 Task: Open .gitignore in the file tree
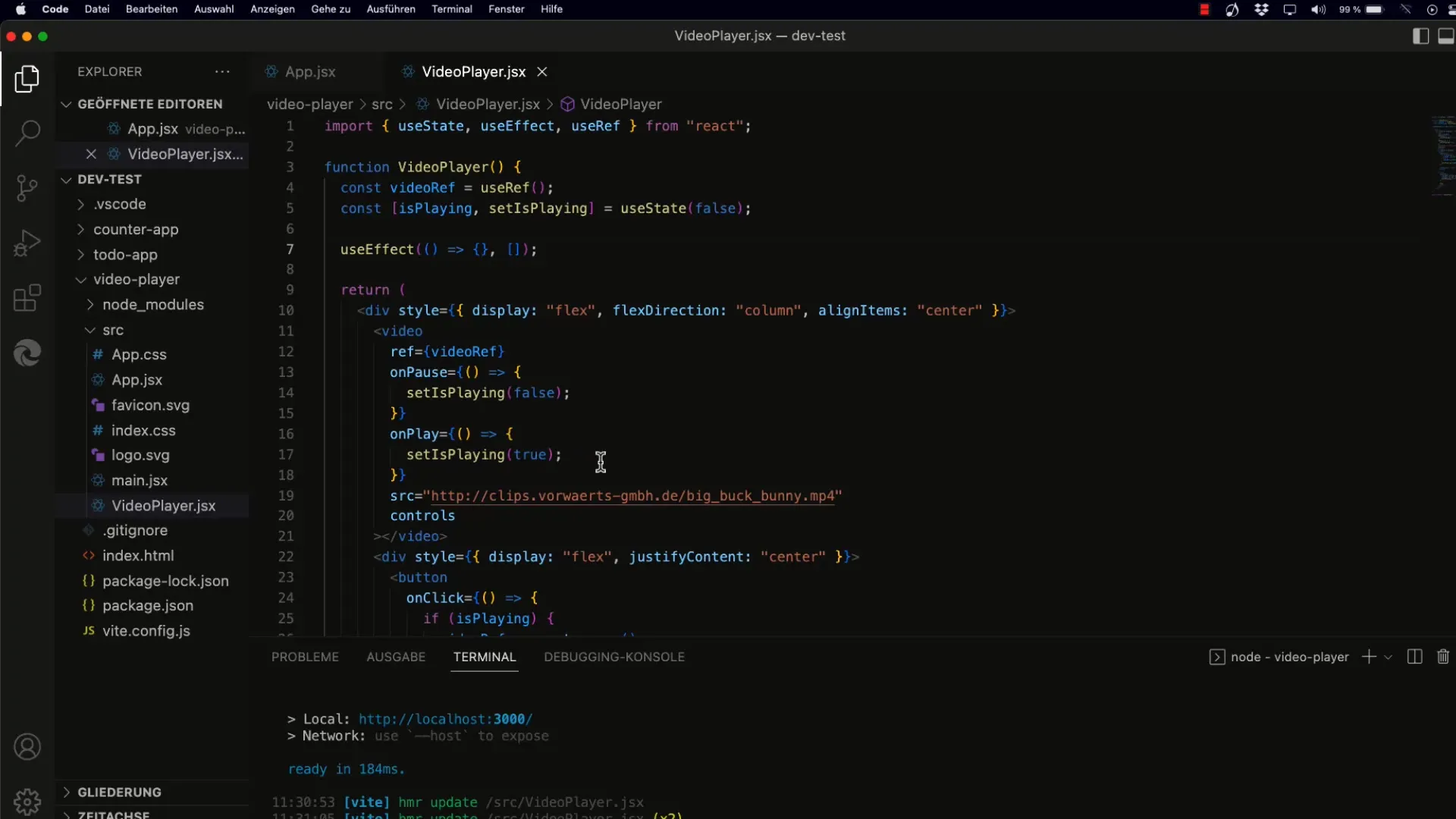135,530
